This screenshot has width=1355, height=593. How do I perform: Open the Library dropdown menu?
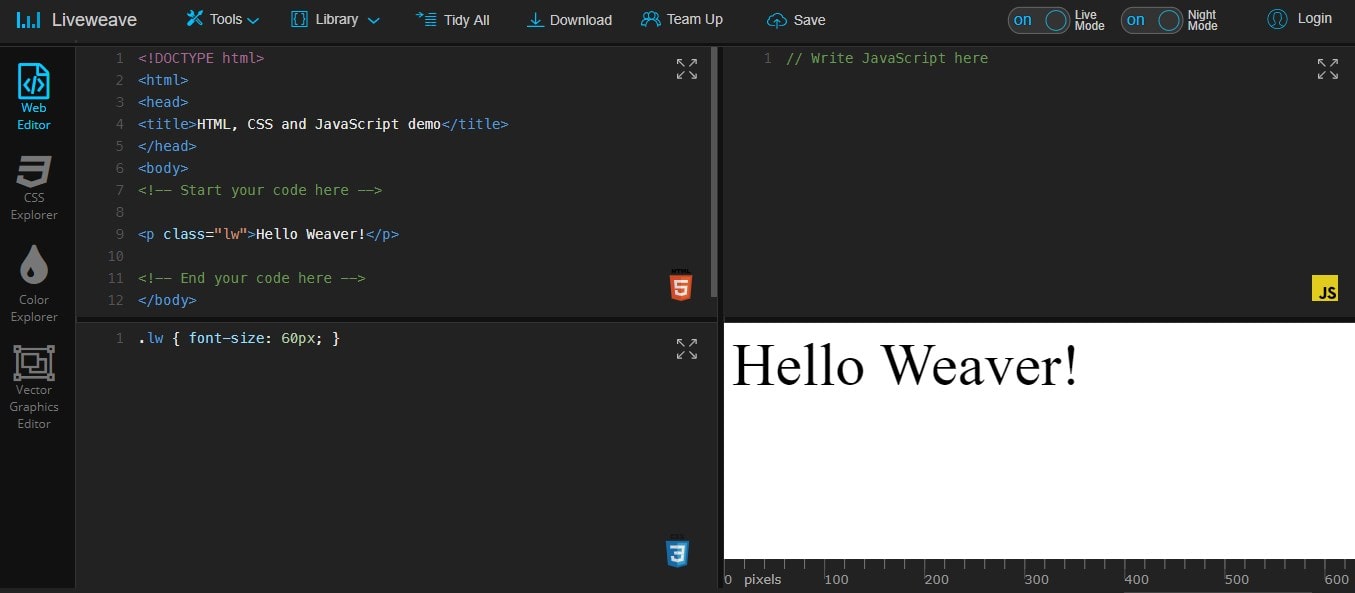point(334,19)
